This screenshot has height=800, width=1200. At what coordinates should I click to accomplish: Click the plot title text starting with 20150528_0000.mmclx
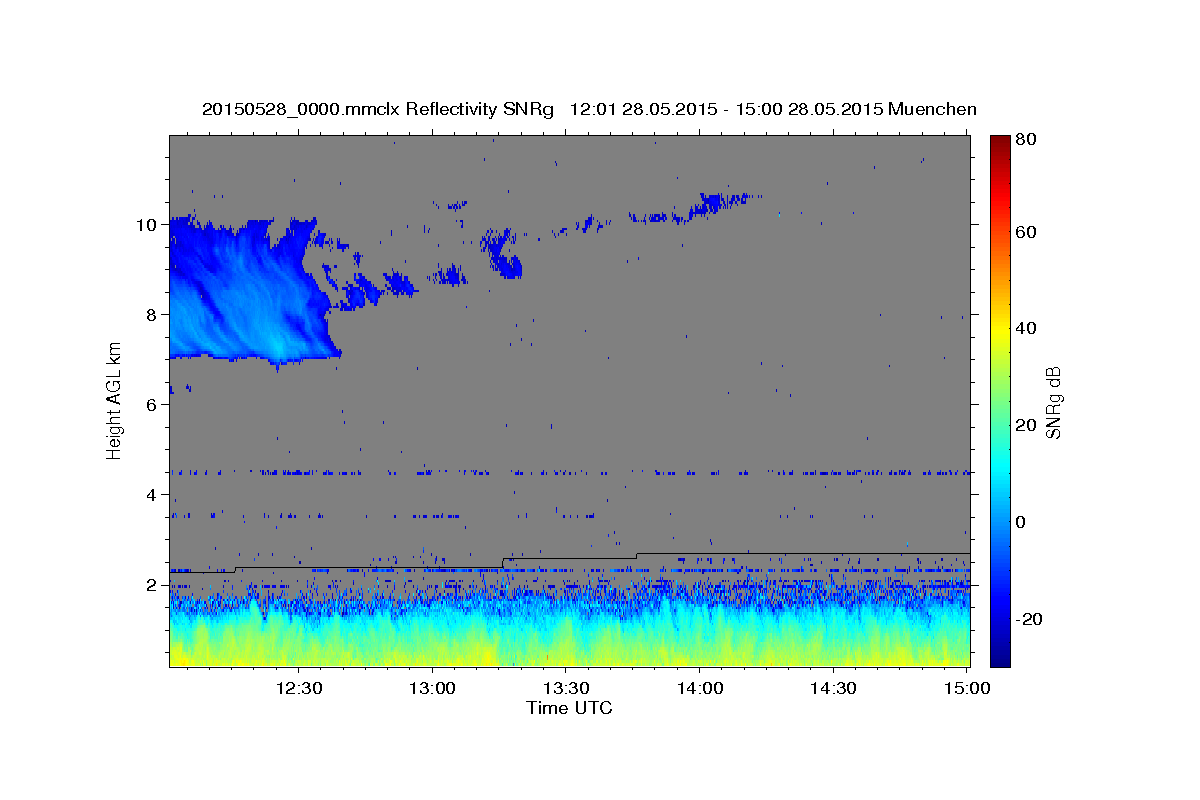click(589, 109)
